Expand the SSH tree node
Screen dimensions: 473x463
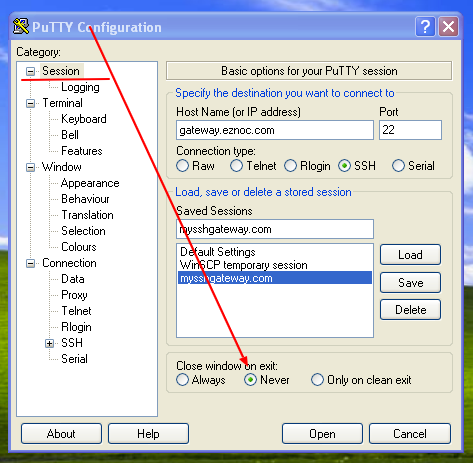(49, 343)
